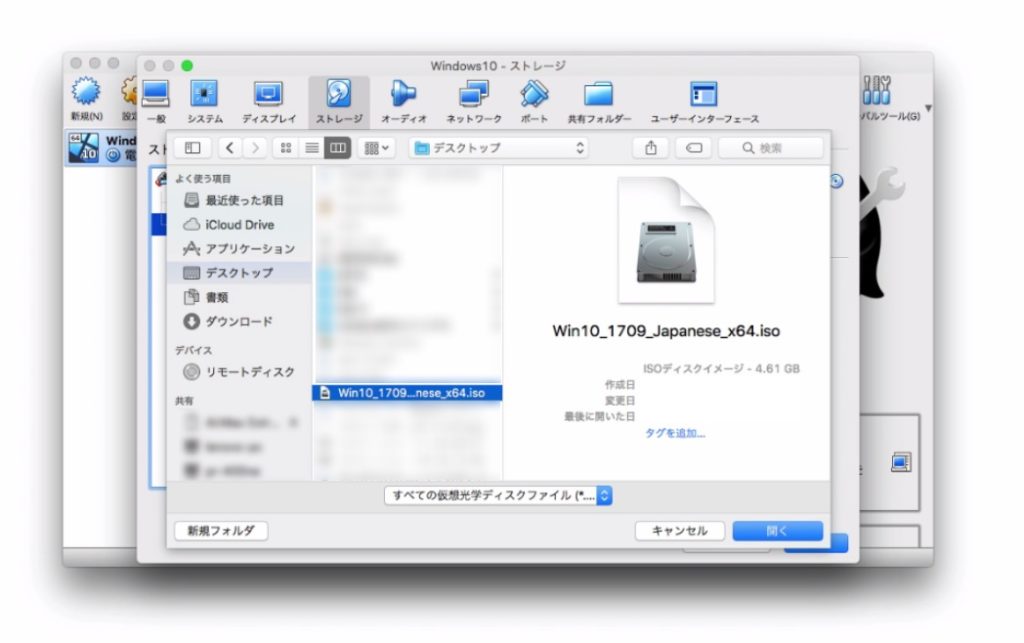Click the edit tags button
The height and width of the screenshot is (643, 1024).
694,148
